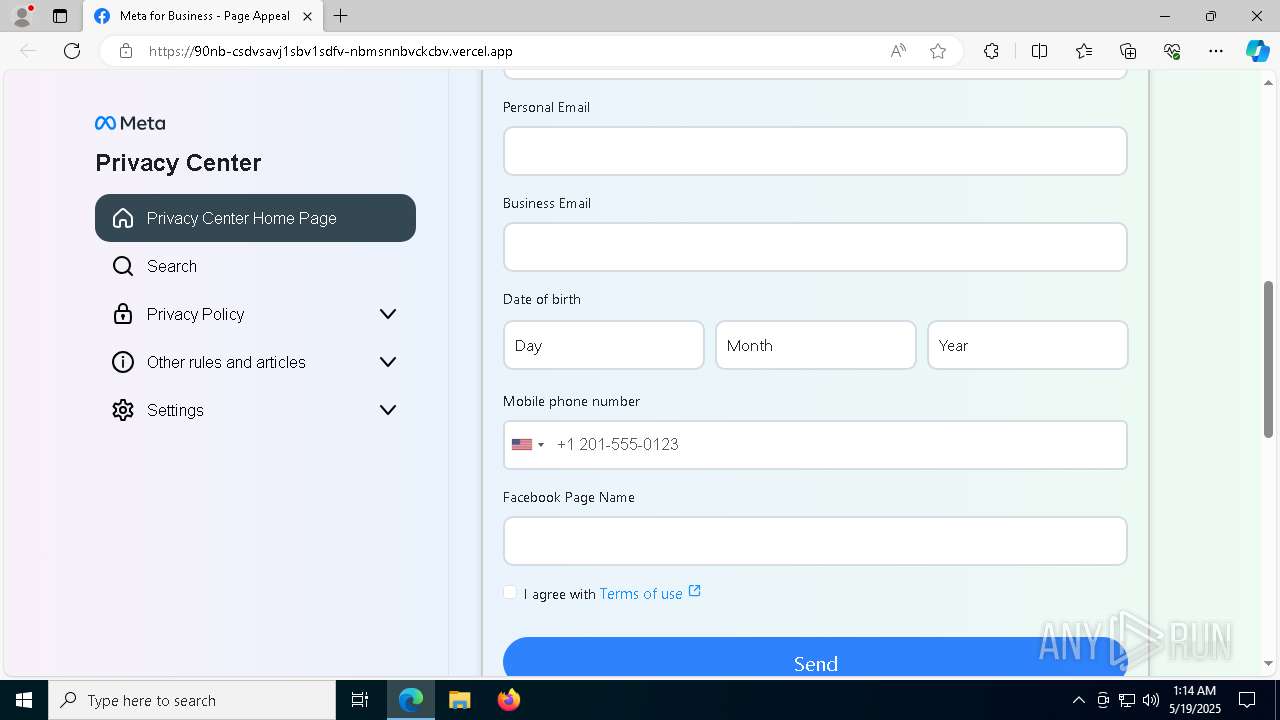Open Collections icon in toolbar
Viewport: 1280px width, 720px height.
tap(1128, 51)
